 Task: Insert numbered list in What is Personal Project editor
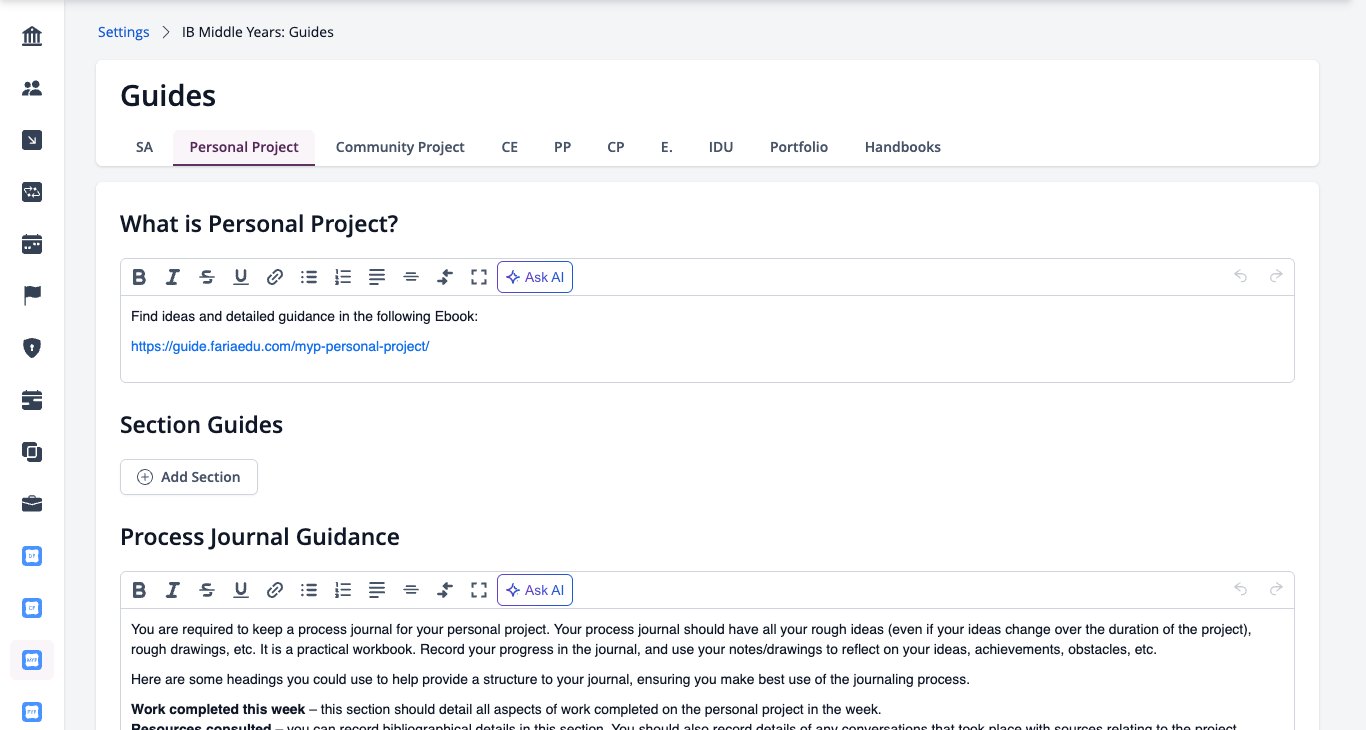click(x=343, y=277)
